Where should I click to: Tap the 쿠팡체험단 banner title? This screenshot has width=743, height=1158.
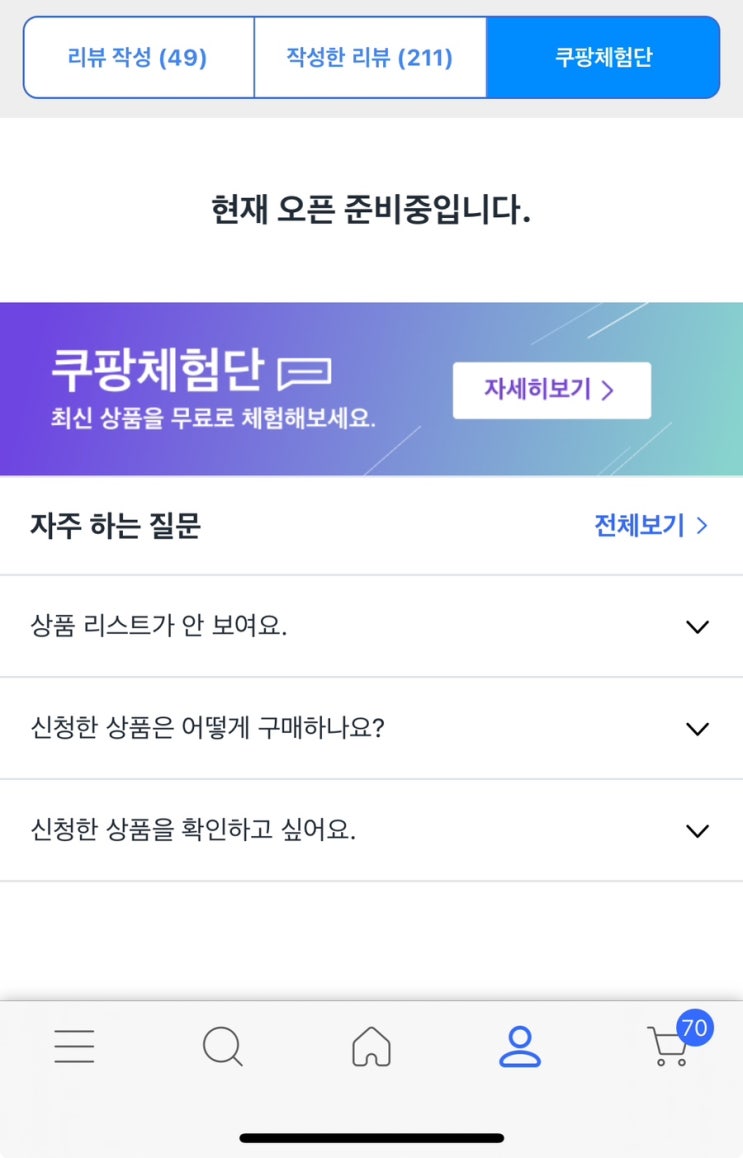(x=157, y=371)
